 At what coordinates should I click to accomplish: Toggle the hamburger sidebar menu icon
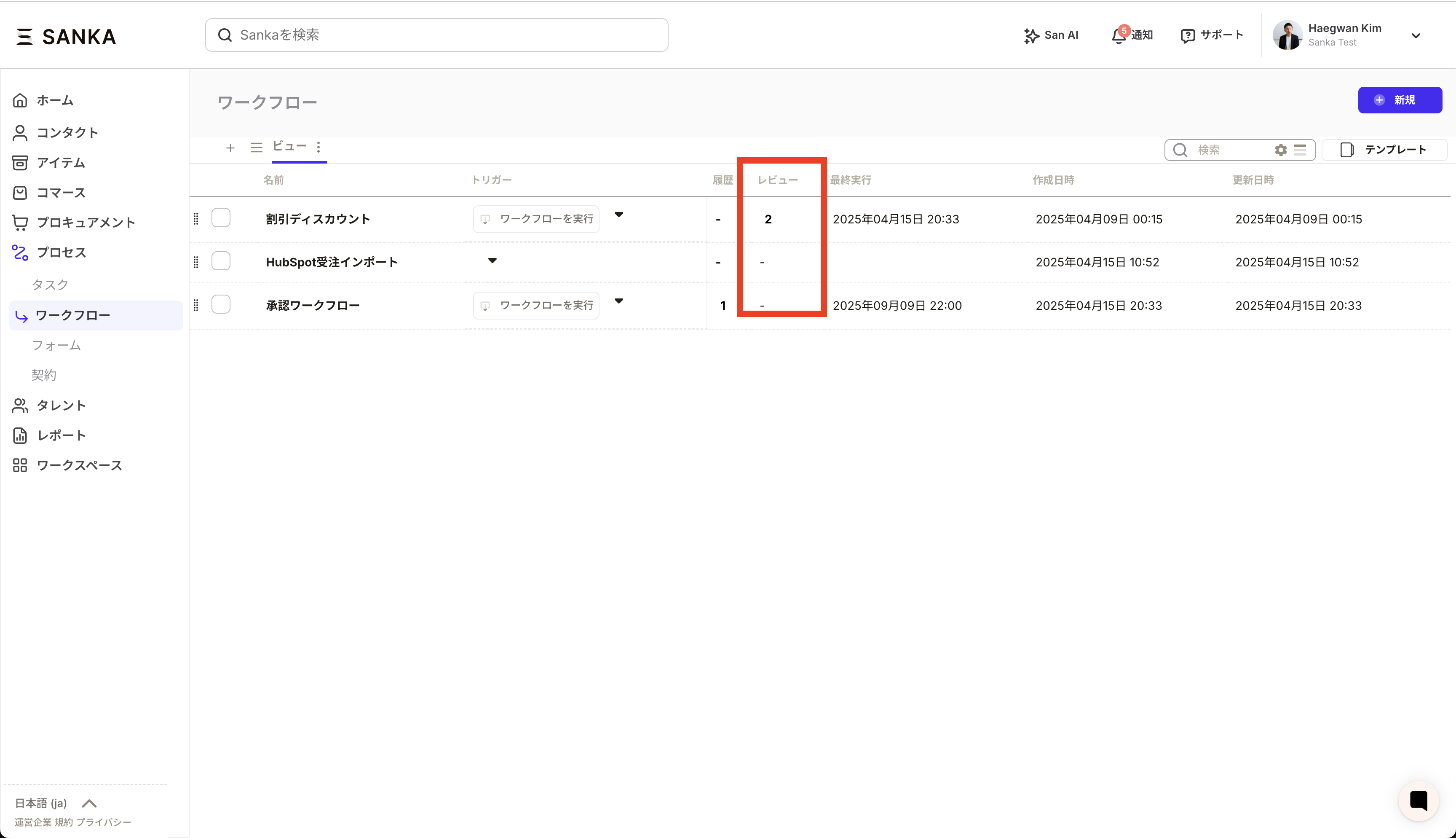click(x=24, y=36)
